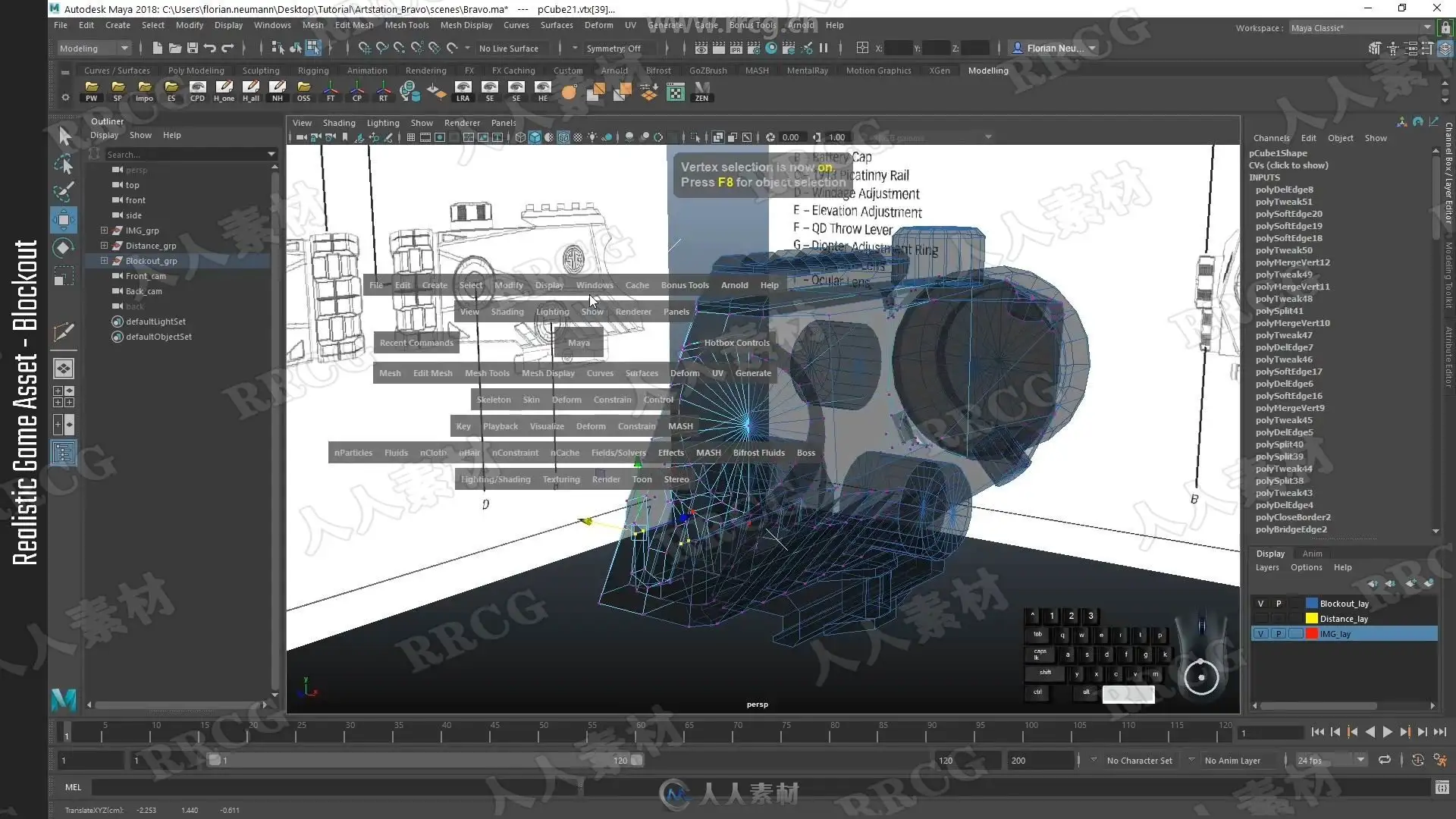Toggle the Outliner panel layout button
The image size is (1456, 819).
(64, 453)
